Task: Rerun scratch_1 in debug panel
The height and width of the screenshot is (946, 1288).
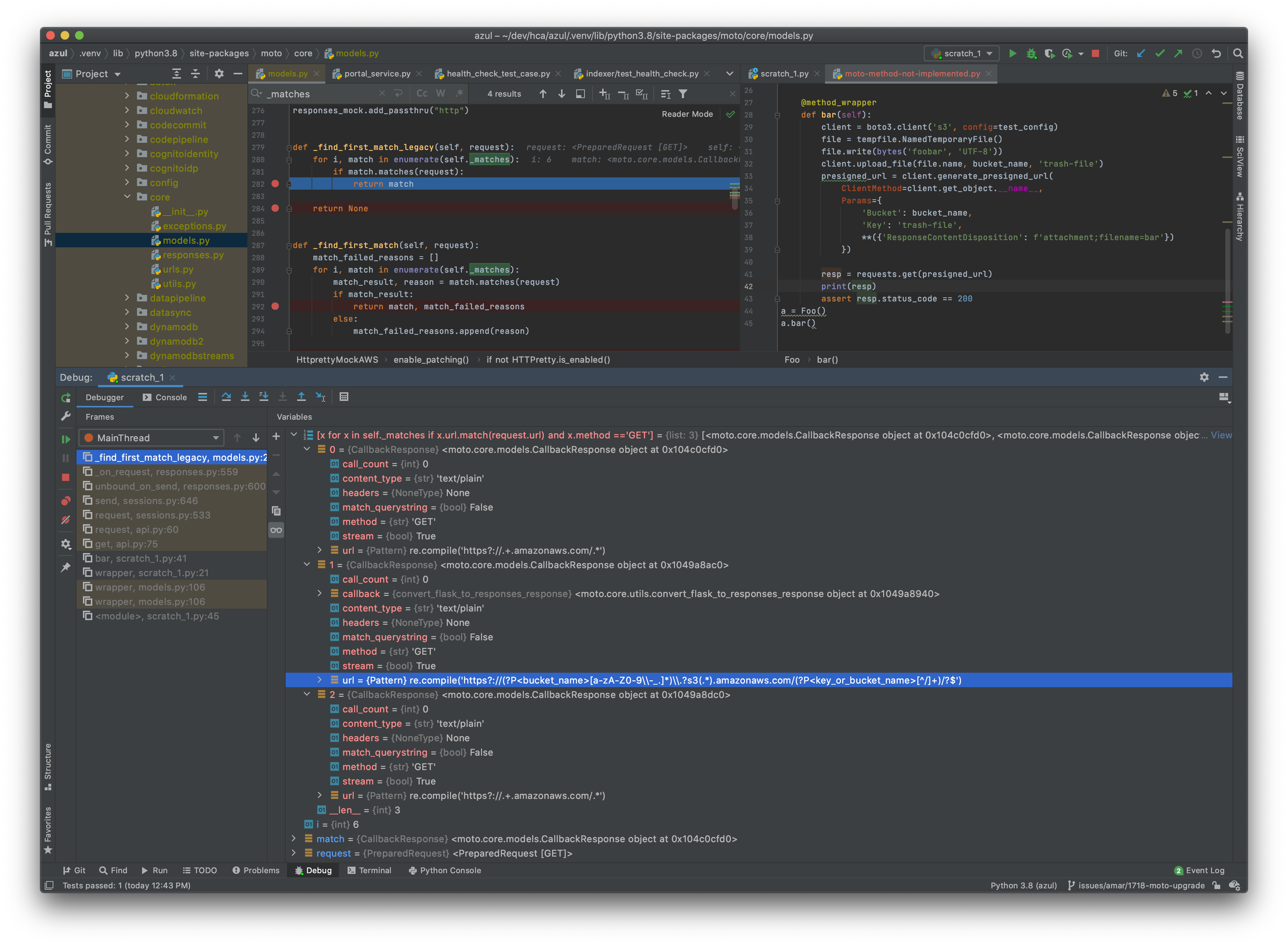Action: tap(66, 397)
